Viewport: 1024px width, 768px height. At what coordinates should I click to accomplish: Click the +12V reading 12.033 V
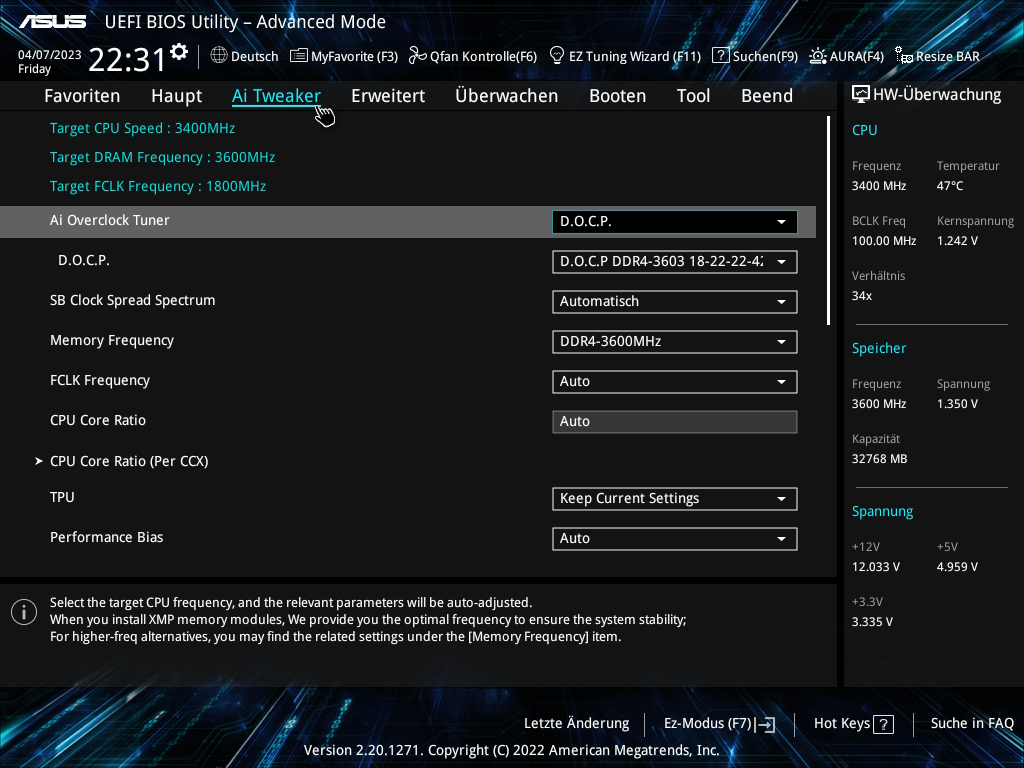click(x=876, y=567)
